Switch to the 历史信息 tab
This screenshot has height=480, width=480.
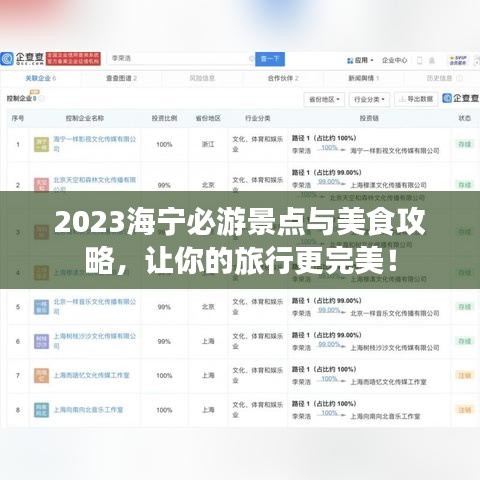coord(444,78)
